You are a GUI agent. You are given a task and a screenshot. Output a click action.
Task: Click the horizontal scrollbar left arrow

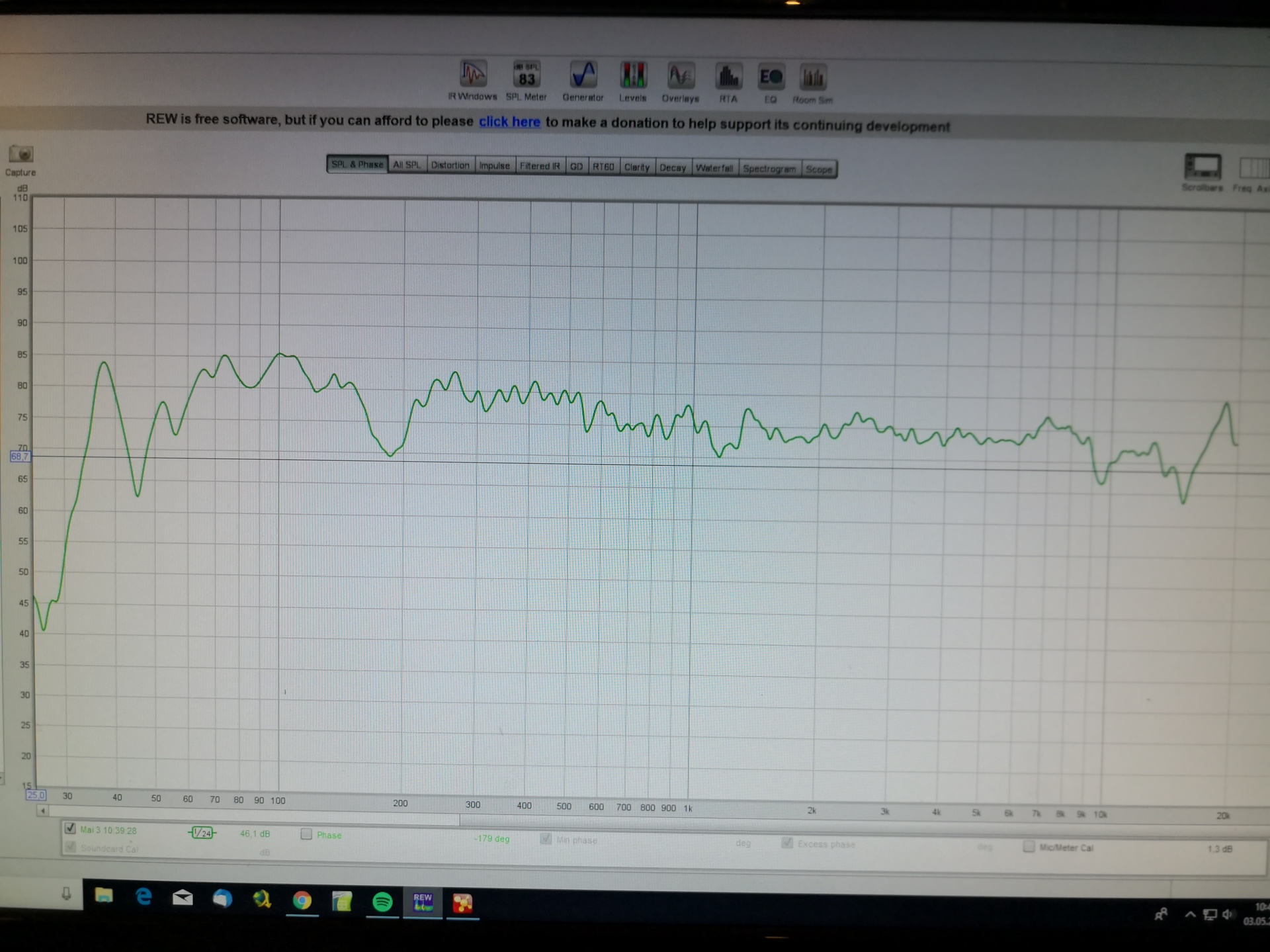point(43,810)
